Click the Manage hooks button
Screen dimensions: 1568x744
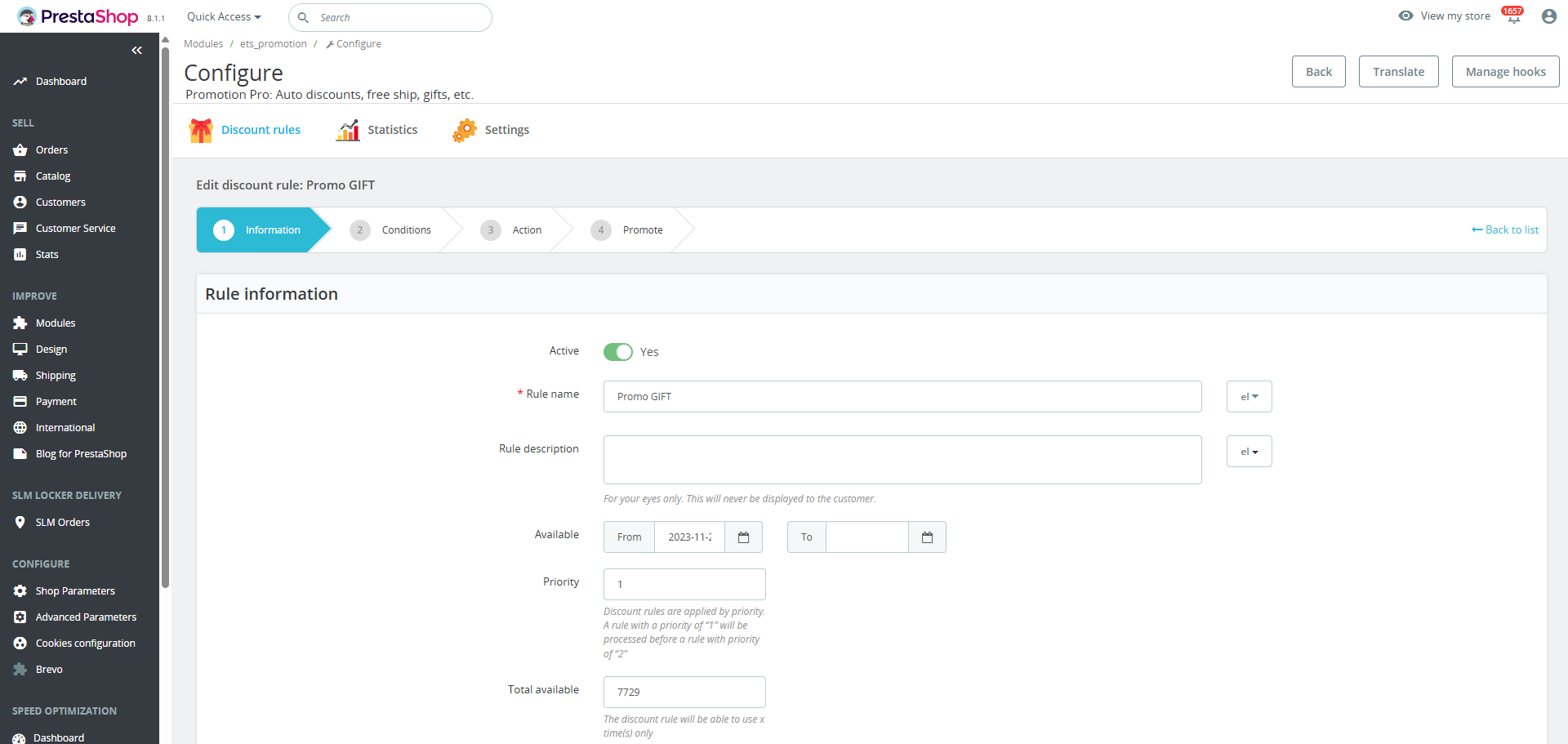point(1505,72)
